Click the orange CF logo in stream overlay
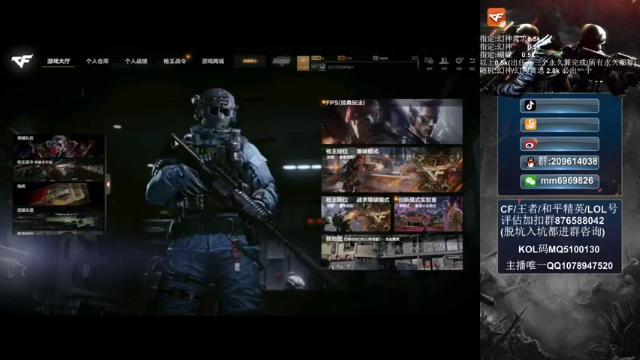Image resolution: width=640 pixels, height=360 pixels. tap(496, 17)
